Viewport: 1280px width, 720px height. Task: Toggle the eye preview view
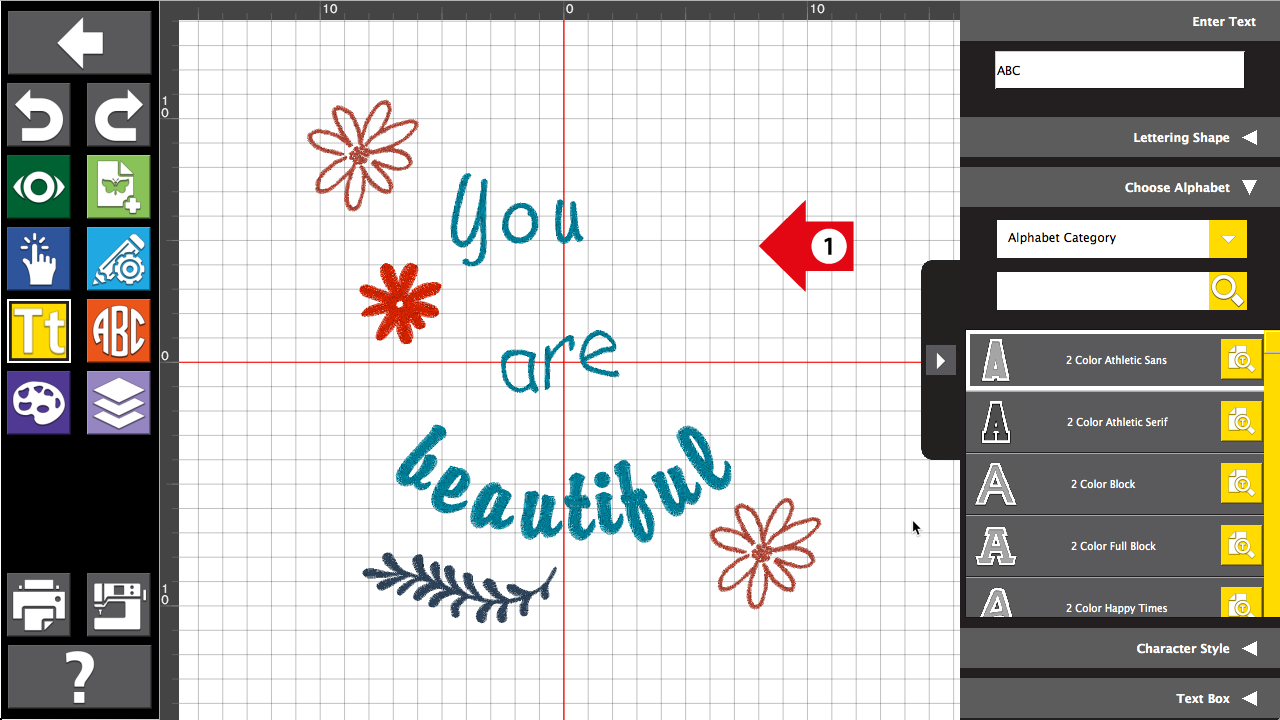tap(39, 187)
